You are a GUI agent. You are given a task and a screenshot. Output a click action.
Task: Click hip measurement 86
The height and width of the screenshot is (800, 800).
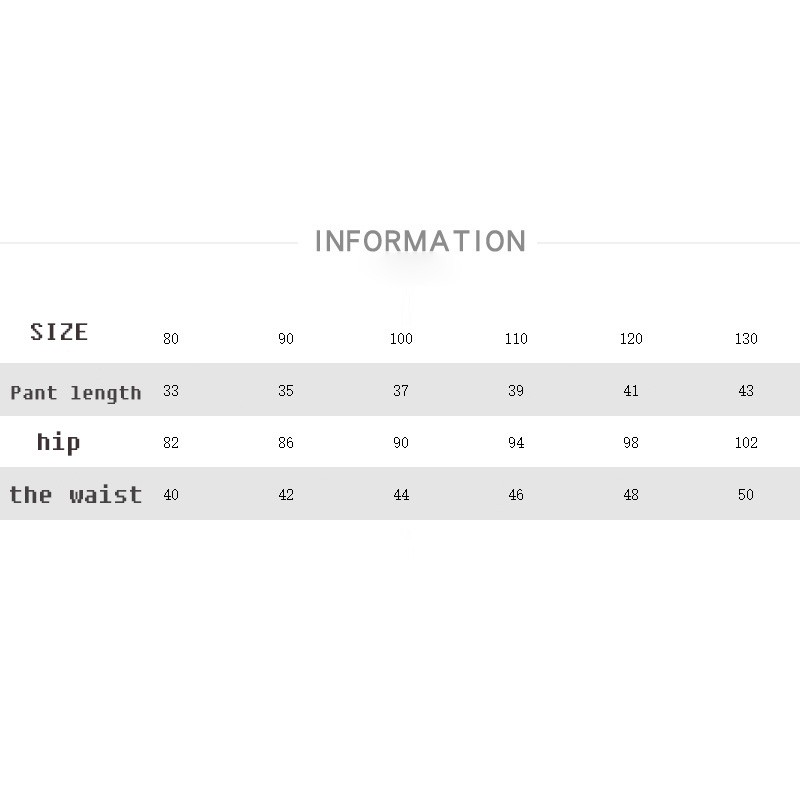286,443
